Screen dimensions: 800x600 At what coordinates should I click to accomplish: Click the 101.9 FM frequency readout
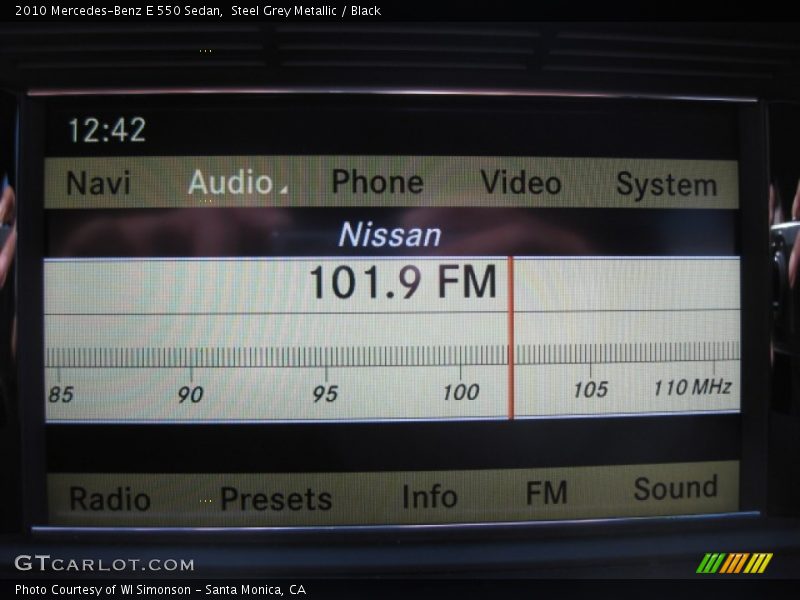point(403,281)
